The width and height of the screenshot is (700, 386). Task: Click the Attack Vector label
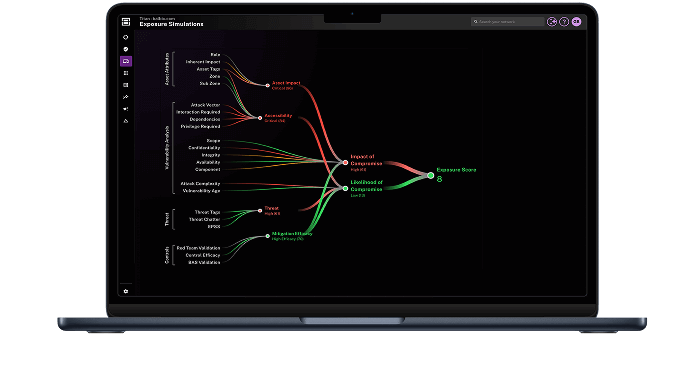pos(205,105)
